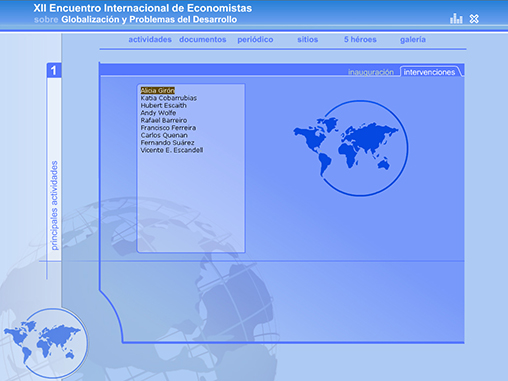Image resolution: width=508 pixels, height=381 pixels.
Task: Pick Carlos Quenan from the list
Action: pos(164,135)
